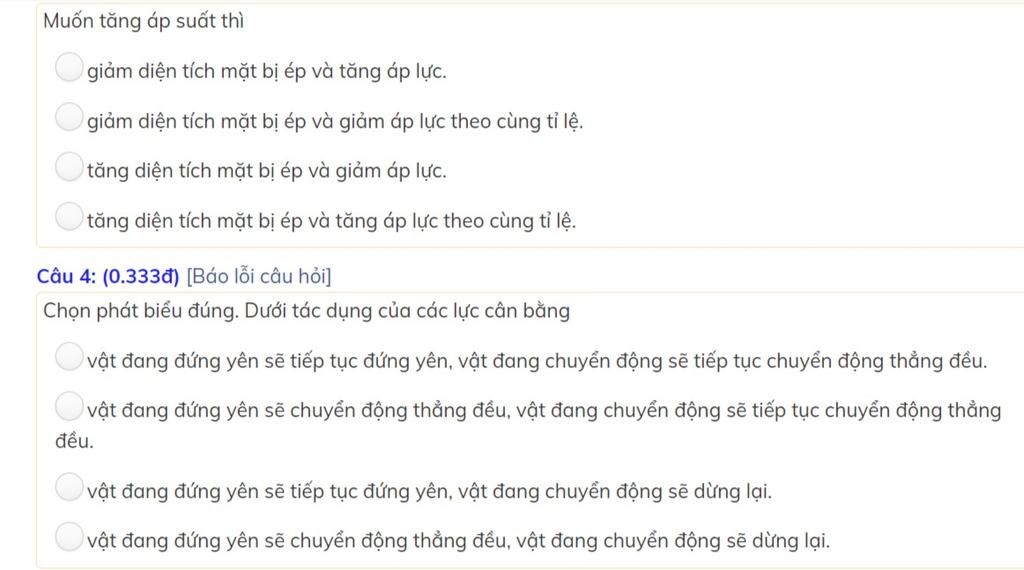
Task: Choose radio for 'tăng diện tích mặt bị ép và giảm áp lực'
Action: coord(69,166)
